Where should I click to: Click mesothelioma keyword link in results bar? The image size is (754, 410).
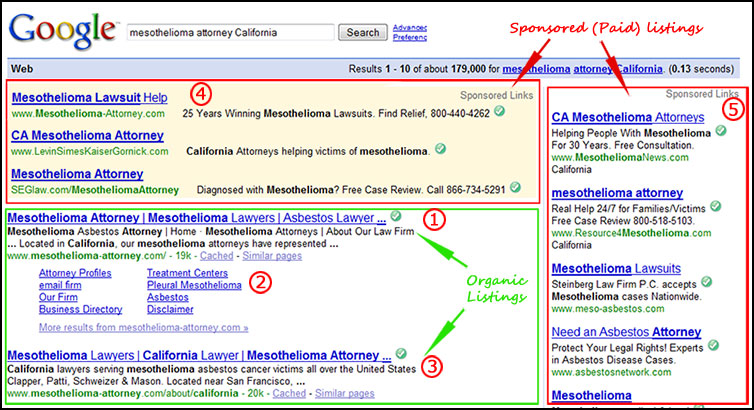coord(536,69)
